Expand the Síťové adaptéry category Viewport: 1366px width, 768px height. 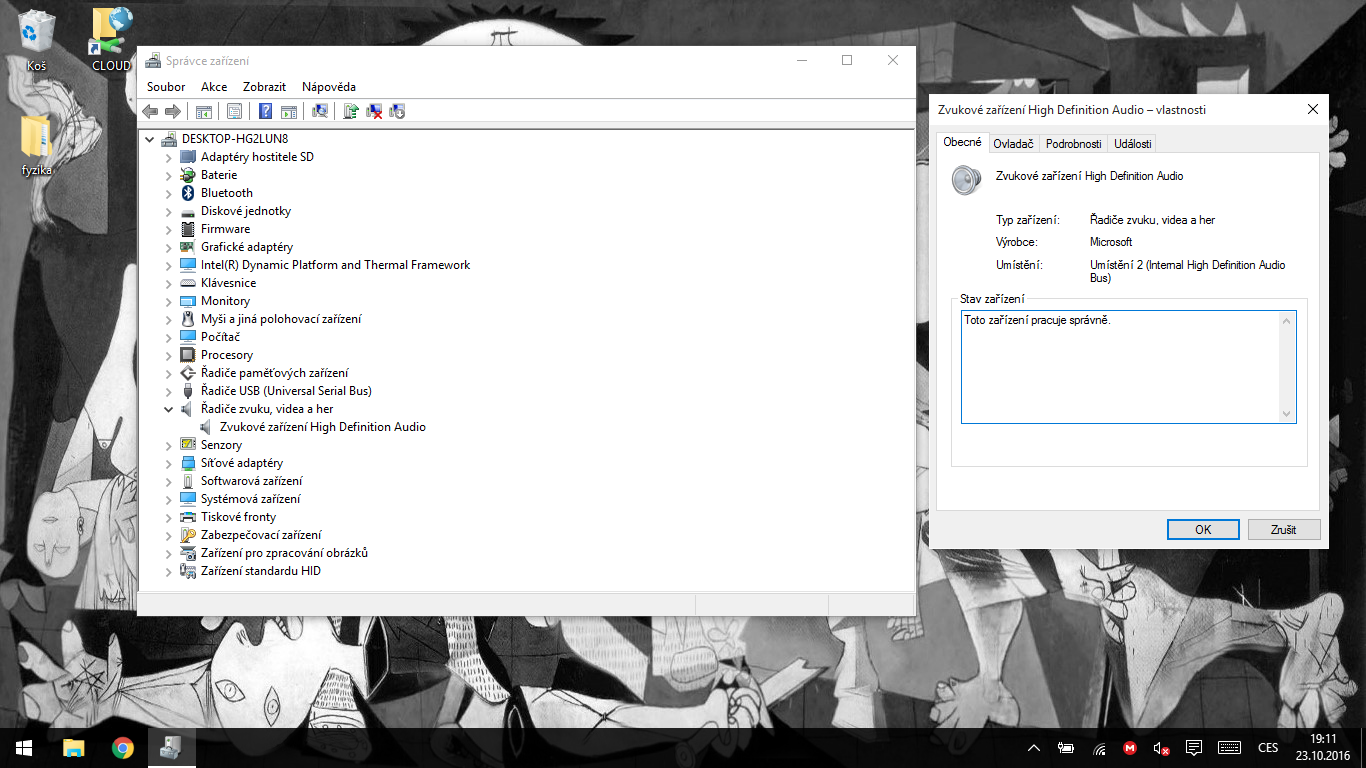pyautogui.click(x=168, y=463)
